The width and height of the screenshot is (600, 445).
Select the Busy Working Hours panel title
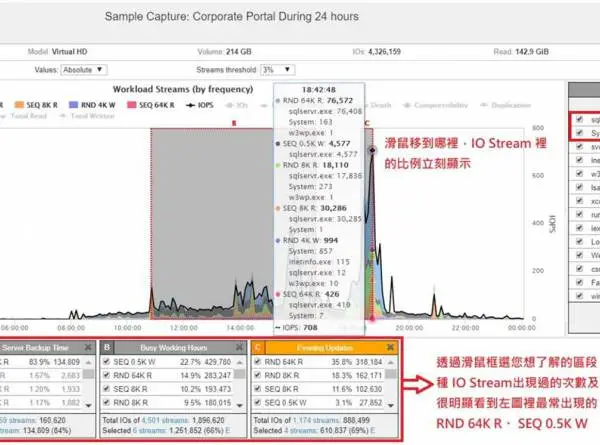point(174,348)
